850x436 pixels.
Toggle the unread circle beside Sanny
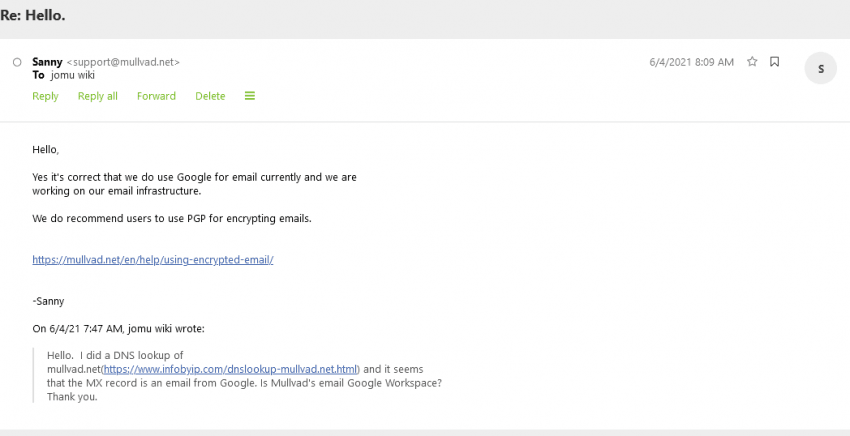(17, 62)
